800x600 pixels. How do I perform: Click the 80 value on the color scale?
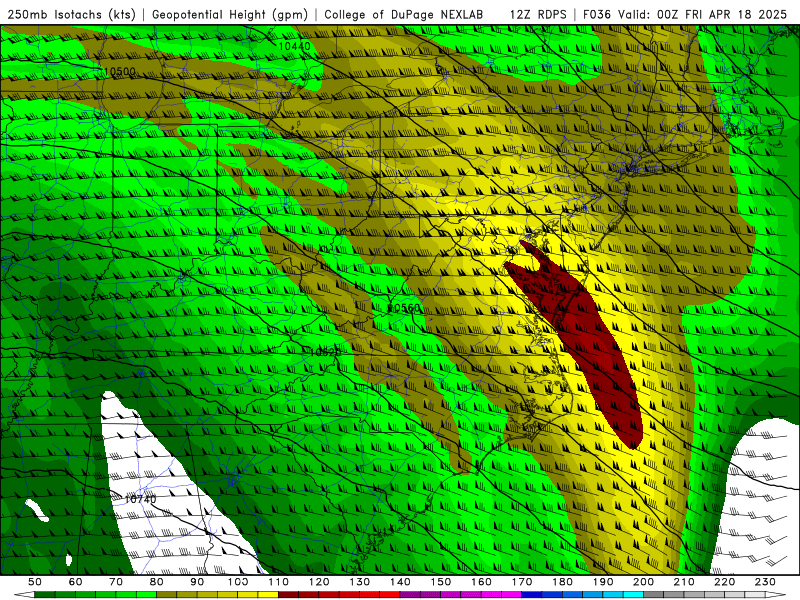157,582
